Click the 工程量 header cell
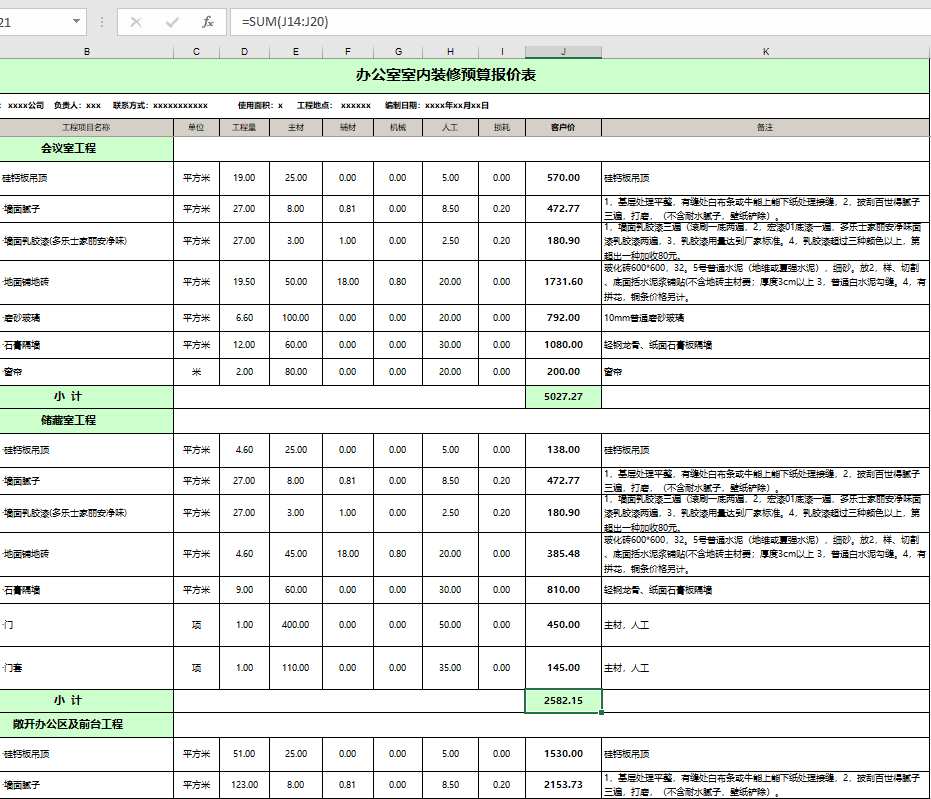Screen dimensions: 931x799 click(245, 128)
